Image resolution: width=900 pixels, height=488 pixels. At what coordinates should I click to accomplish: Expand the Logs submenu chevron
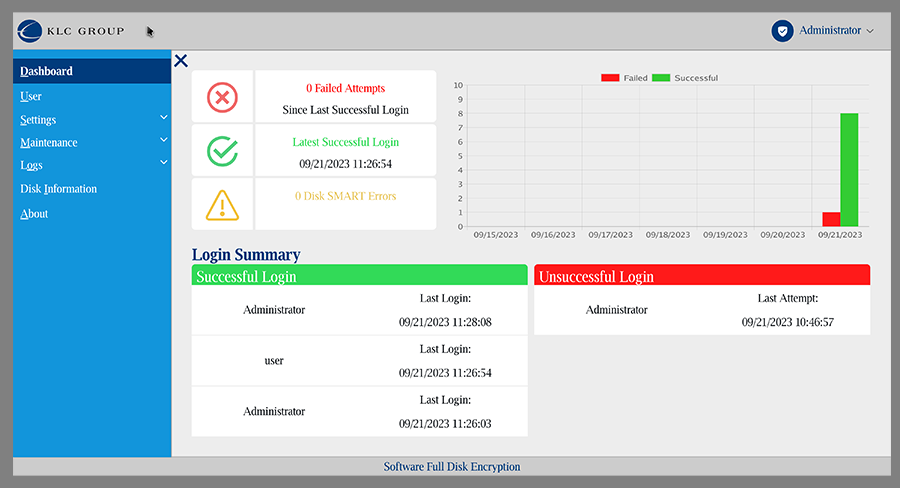click(x=164, y=163)
